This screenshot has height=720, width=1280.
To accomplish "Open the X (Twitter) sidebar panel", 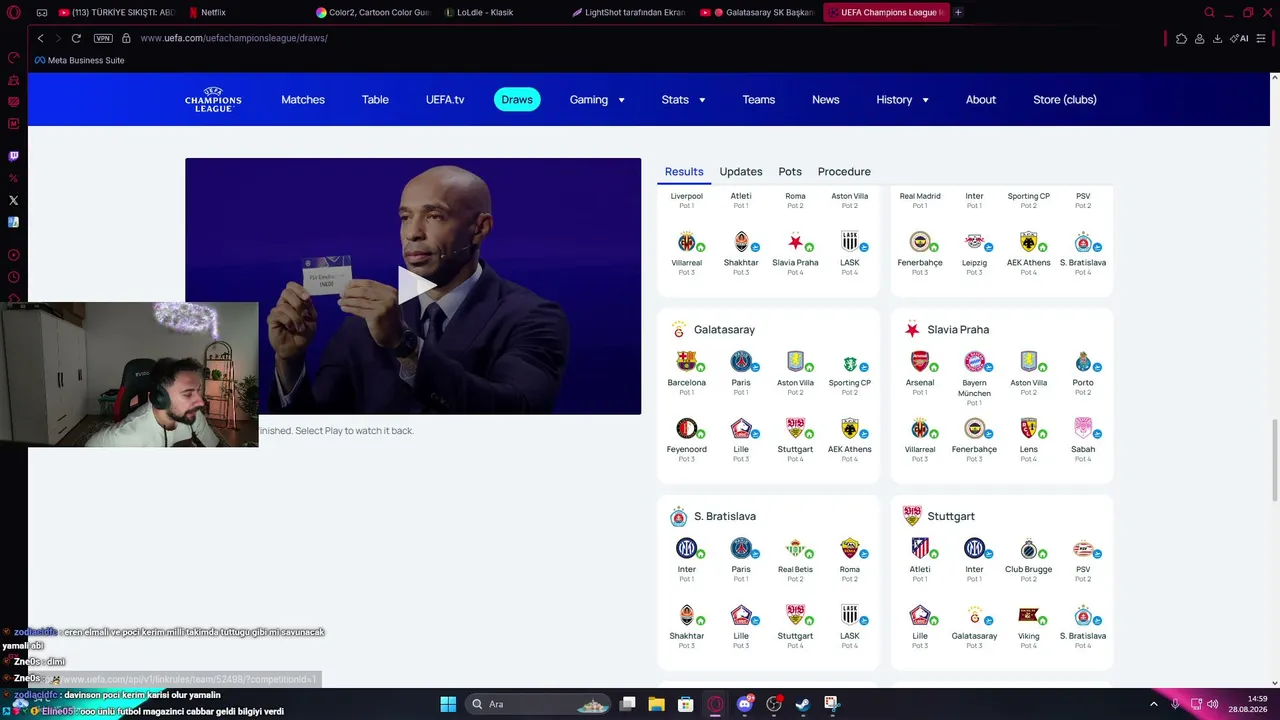I will (x=14, y=200).
